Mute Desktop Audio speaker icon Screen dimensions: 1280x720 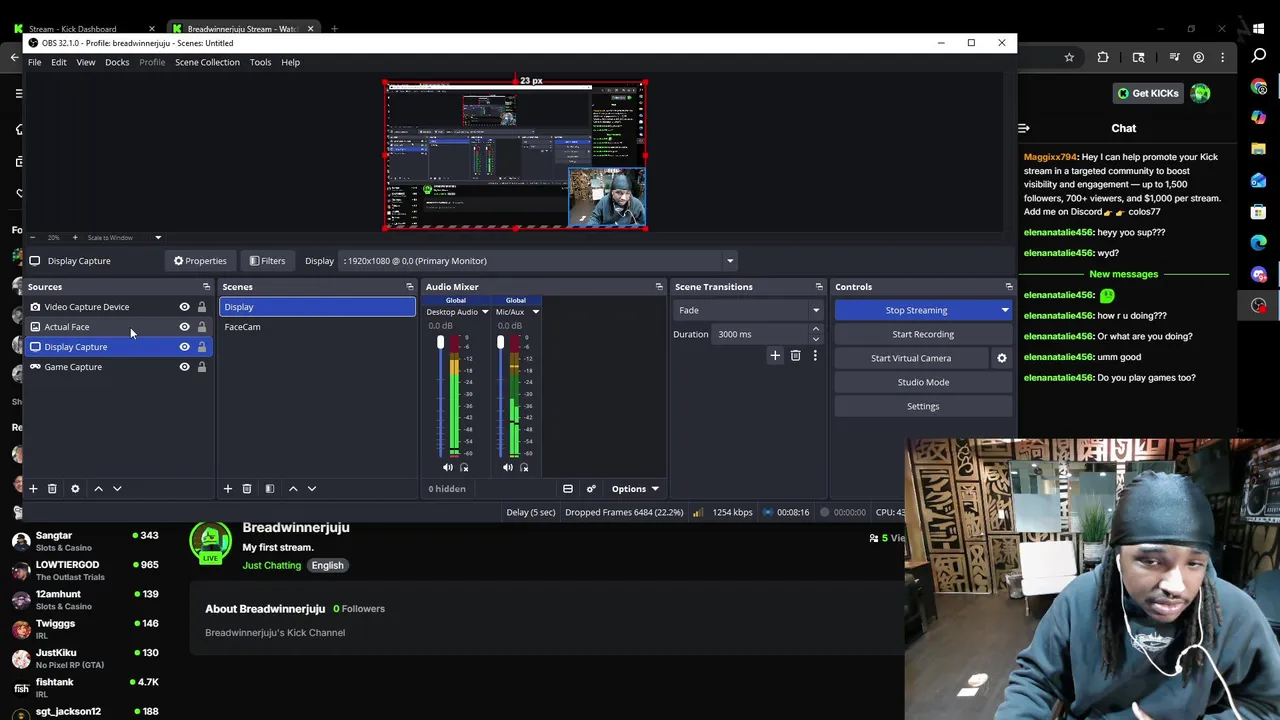click(447, 467)
